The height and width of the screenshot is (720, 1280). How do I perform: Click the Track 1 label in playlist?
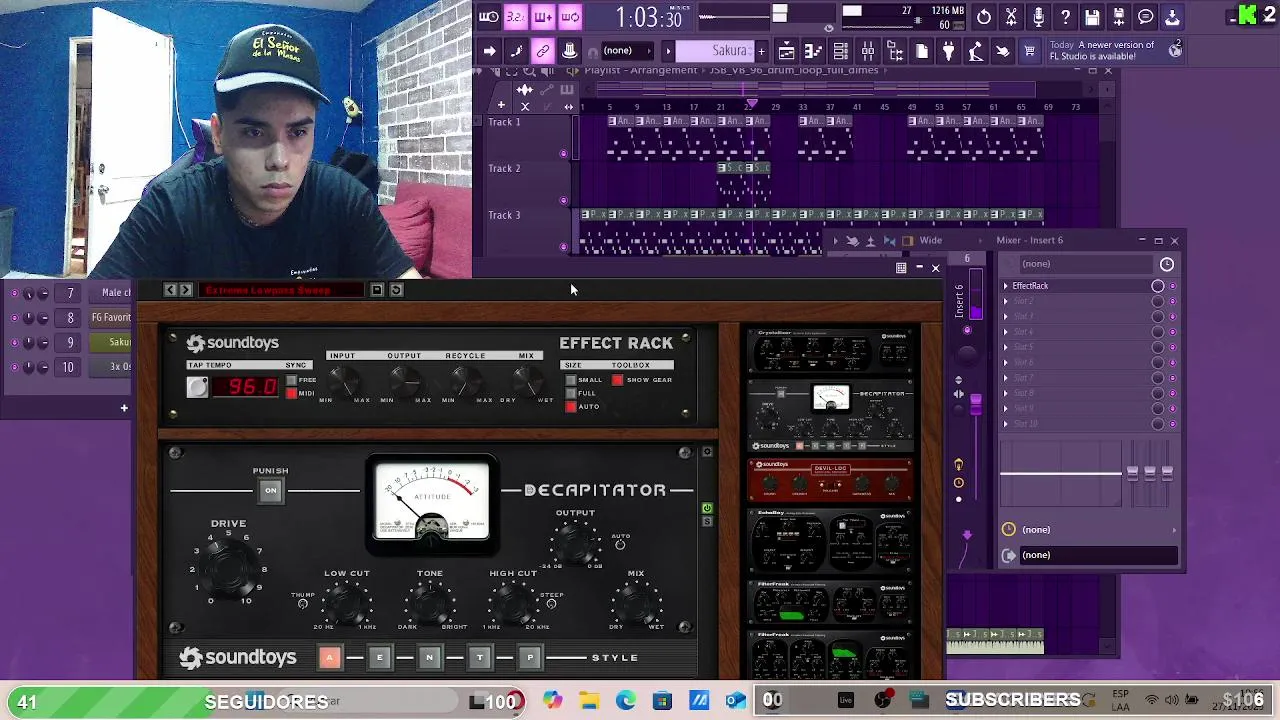click(504, 122)
